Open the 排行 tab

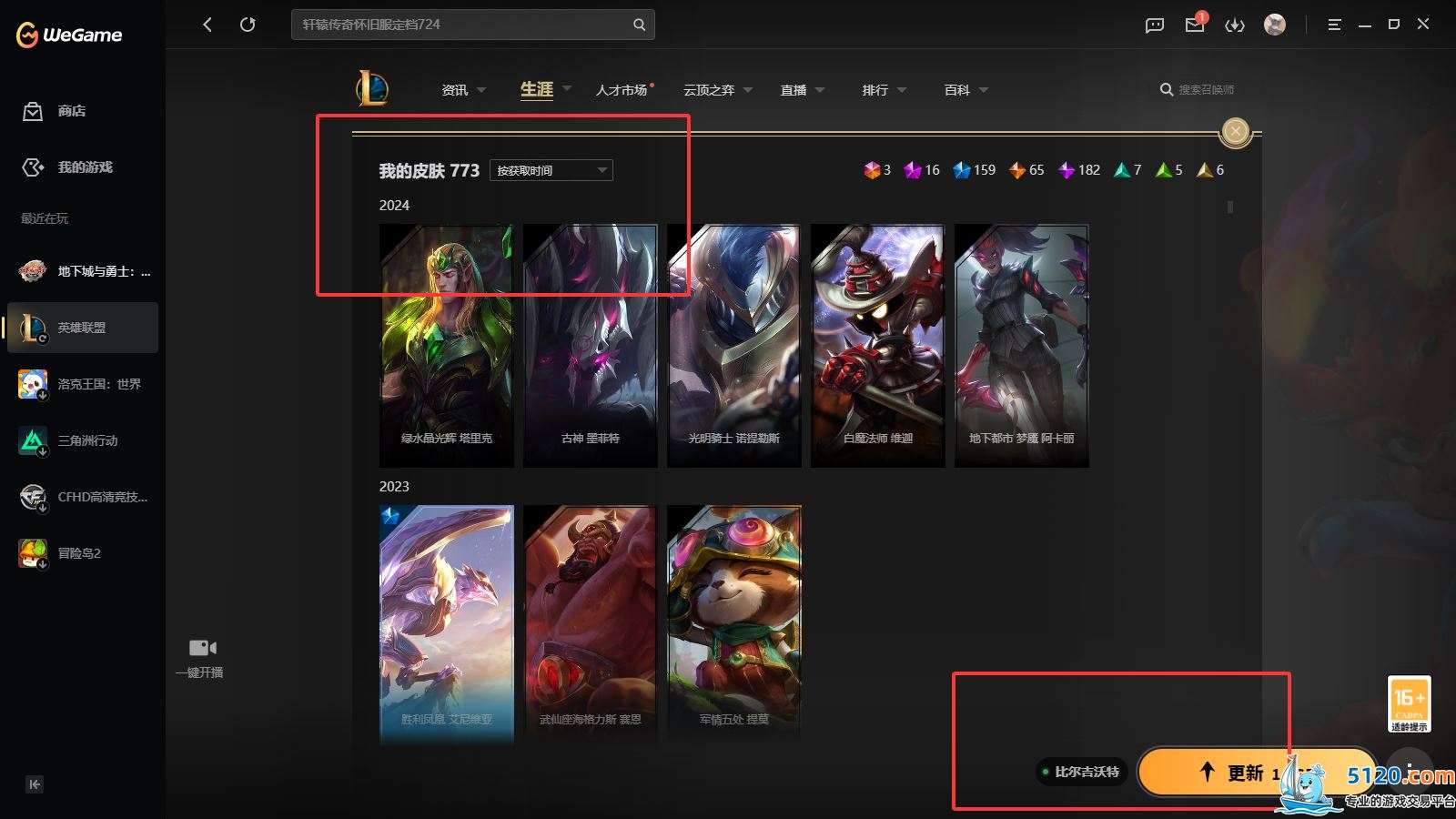875,90
